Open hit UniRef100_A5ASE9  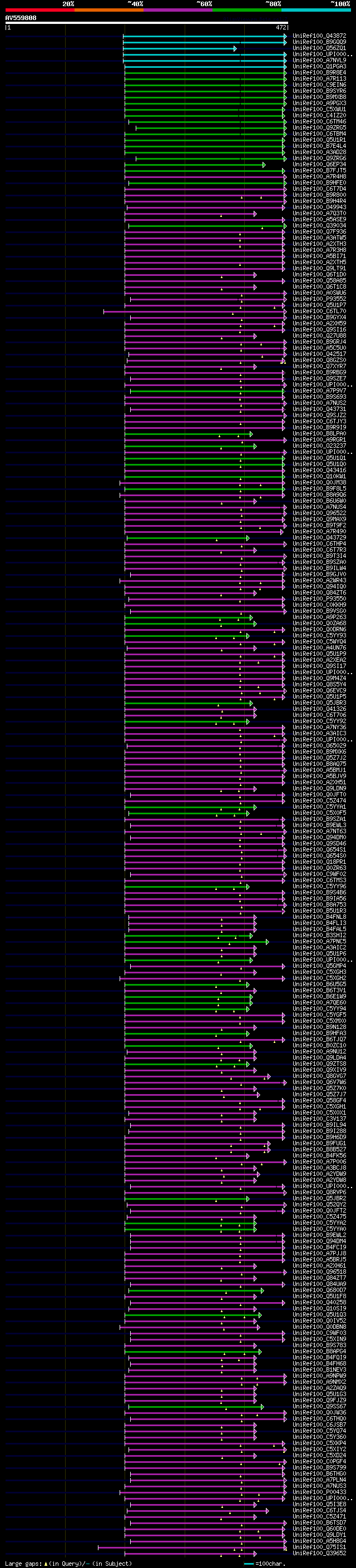pyautogui.click(x=319, y=220)
